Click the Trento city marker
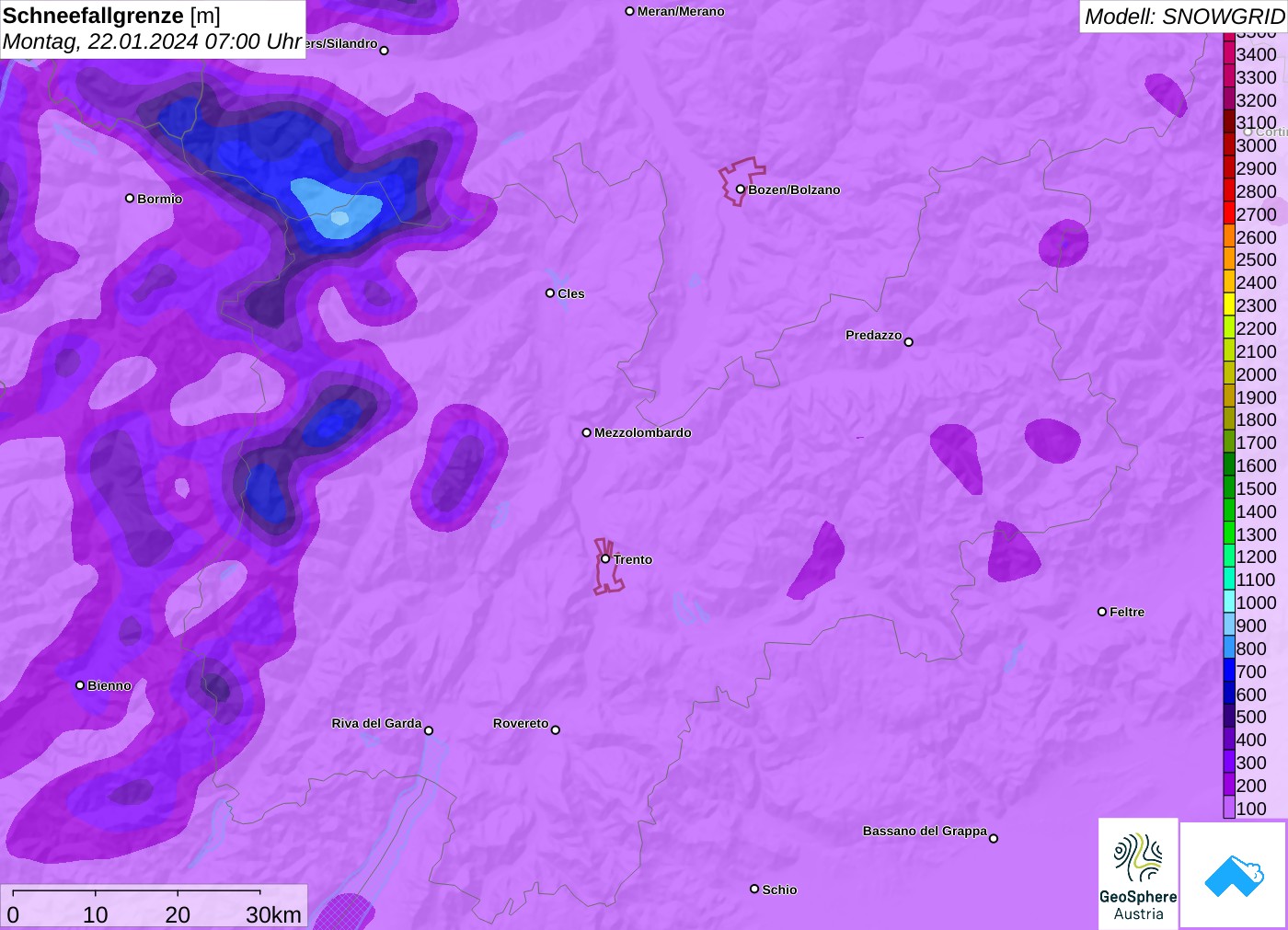Image resolution: width=1288 pixels, height=930 pixels. pos(605,558)
